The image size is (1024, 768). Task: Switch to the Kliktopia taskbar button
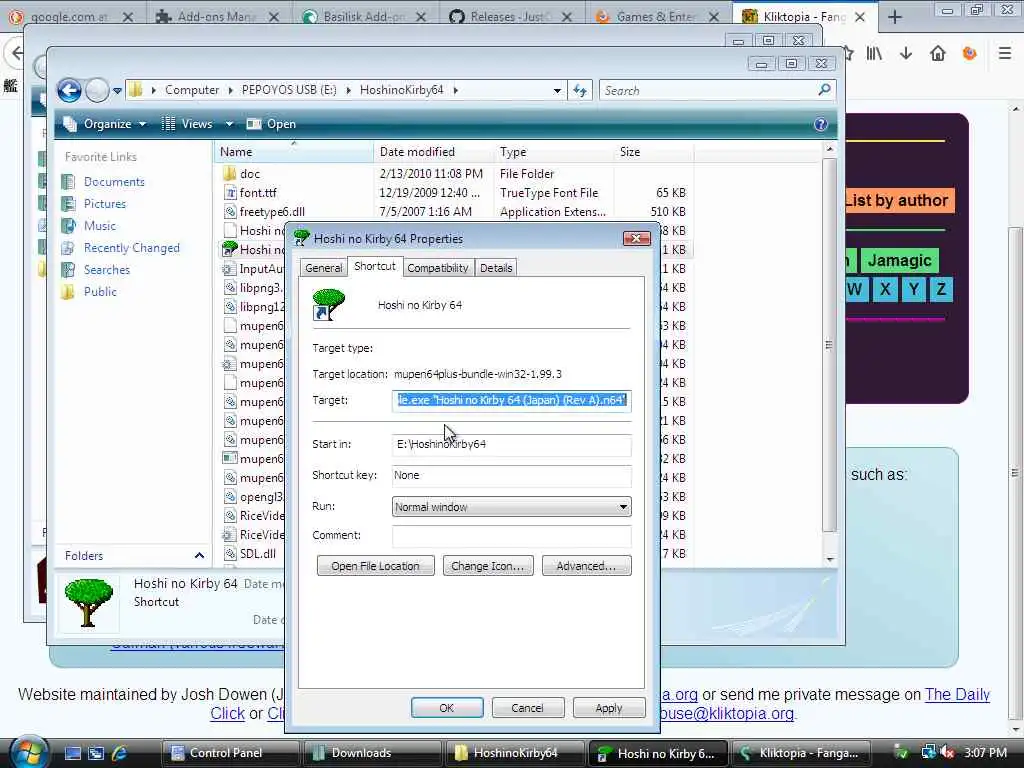(x=799, y=753)
